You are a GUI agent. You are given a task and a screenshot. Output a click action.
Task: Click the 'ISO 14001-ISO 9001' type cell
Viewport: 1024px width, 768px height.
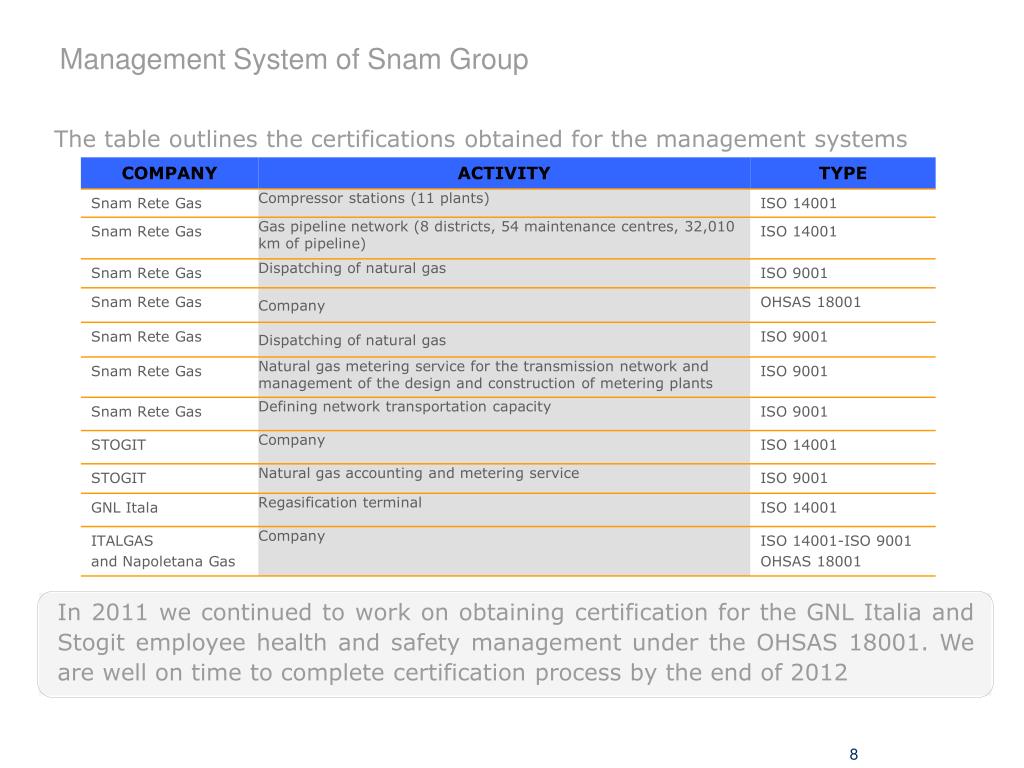(836, 541)
